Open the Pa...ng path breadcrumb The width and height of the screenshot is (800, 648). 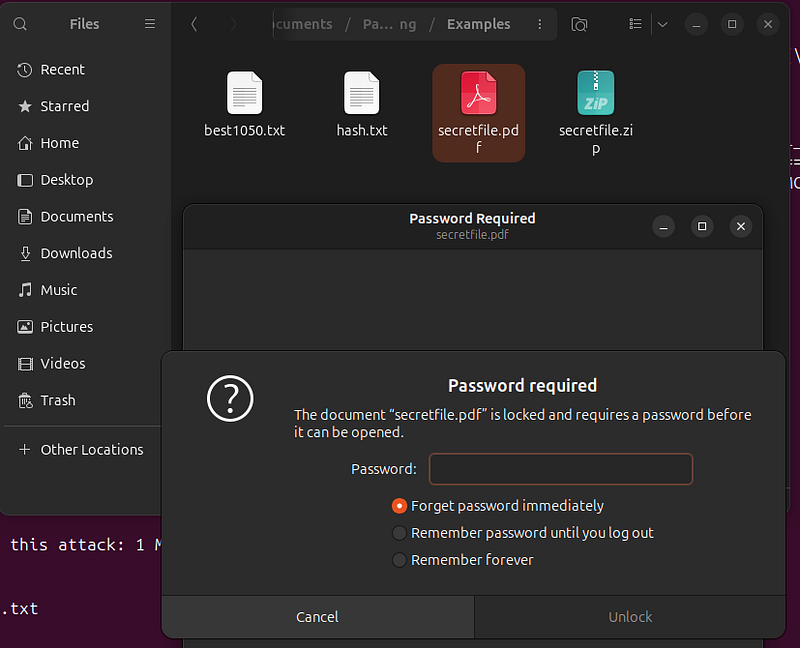[389, 24]
